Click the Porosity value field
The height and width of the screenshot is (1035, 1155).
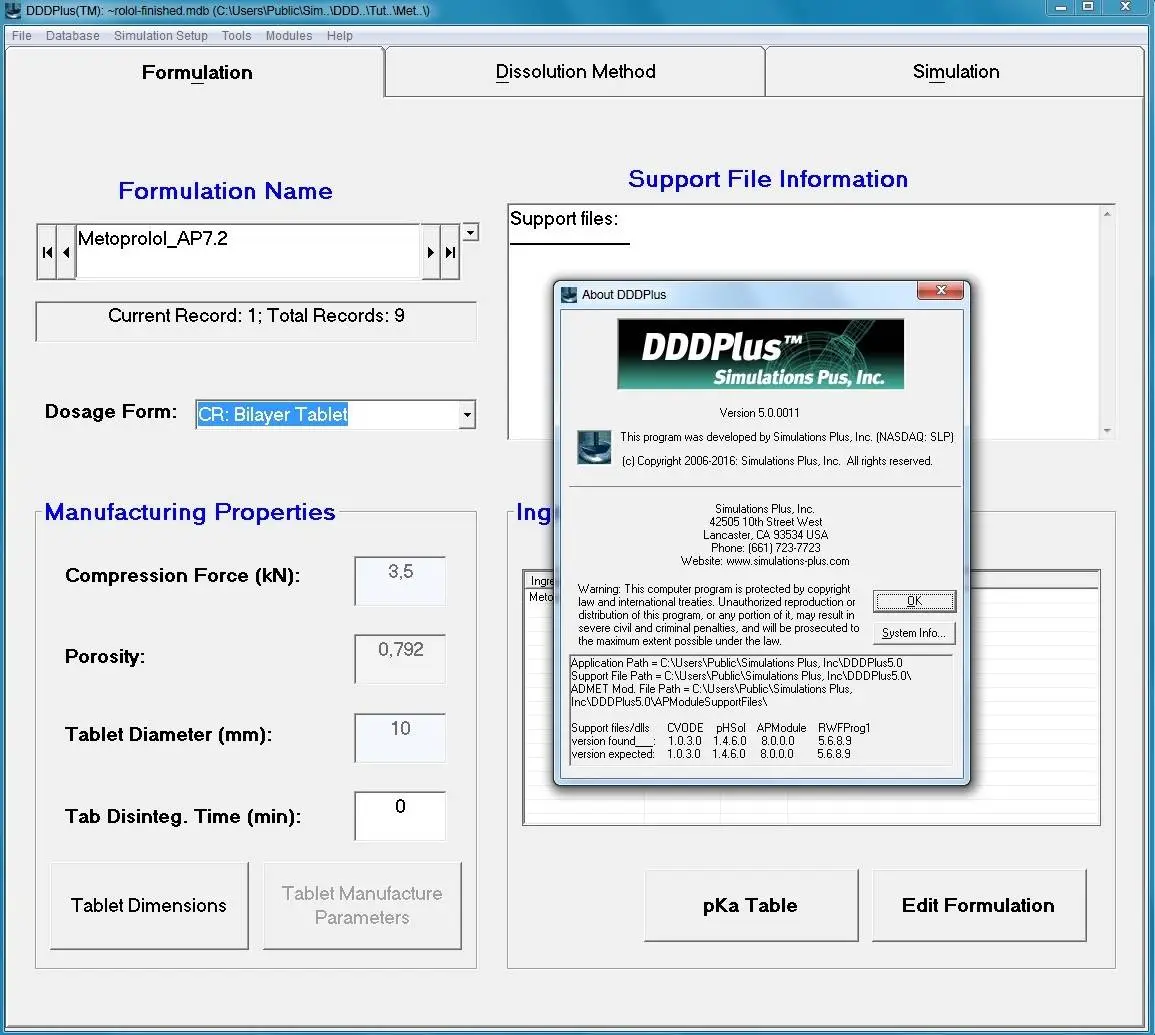pyautogui.click(x=400, y=659)
